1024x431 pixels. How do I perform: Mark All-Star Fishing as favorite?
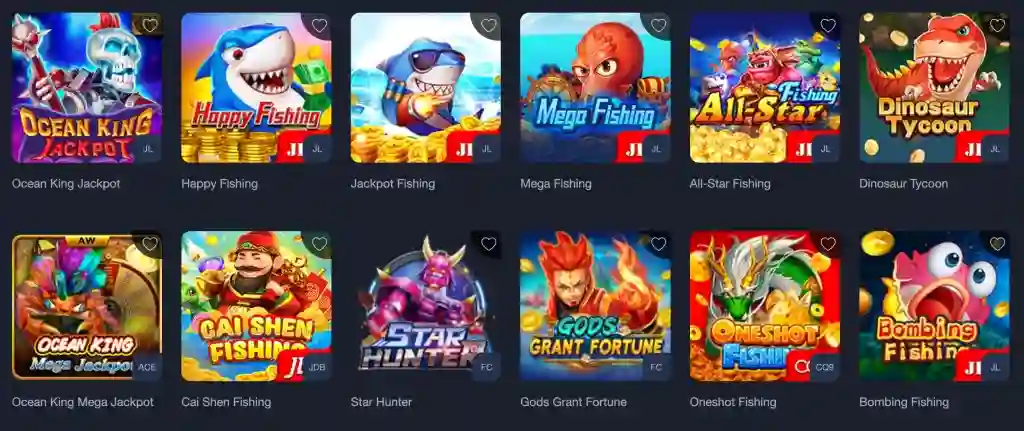(828, 25)
